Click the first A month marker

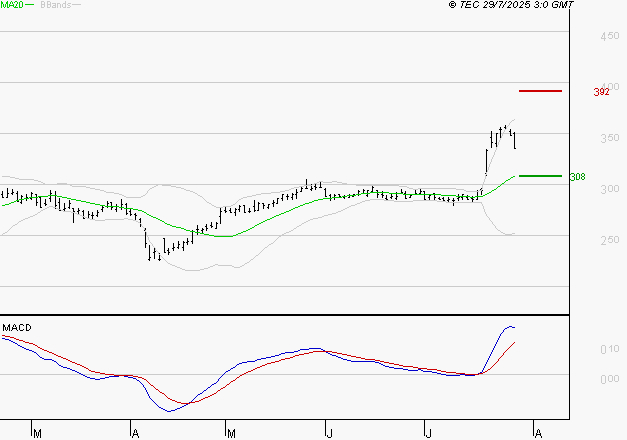click(x=134, y=432)
